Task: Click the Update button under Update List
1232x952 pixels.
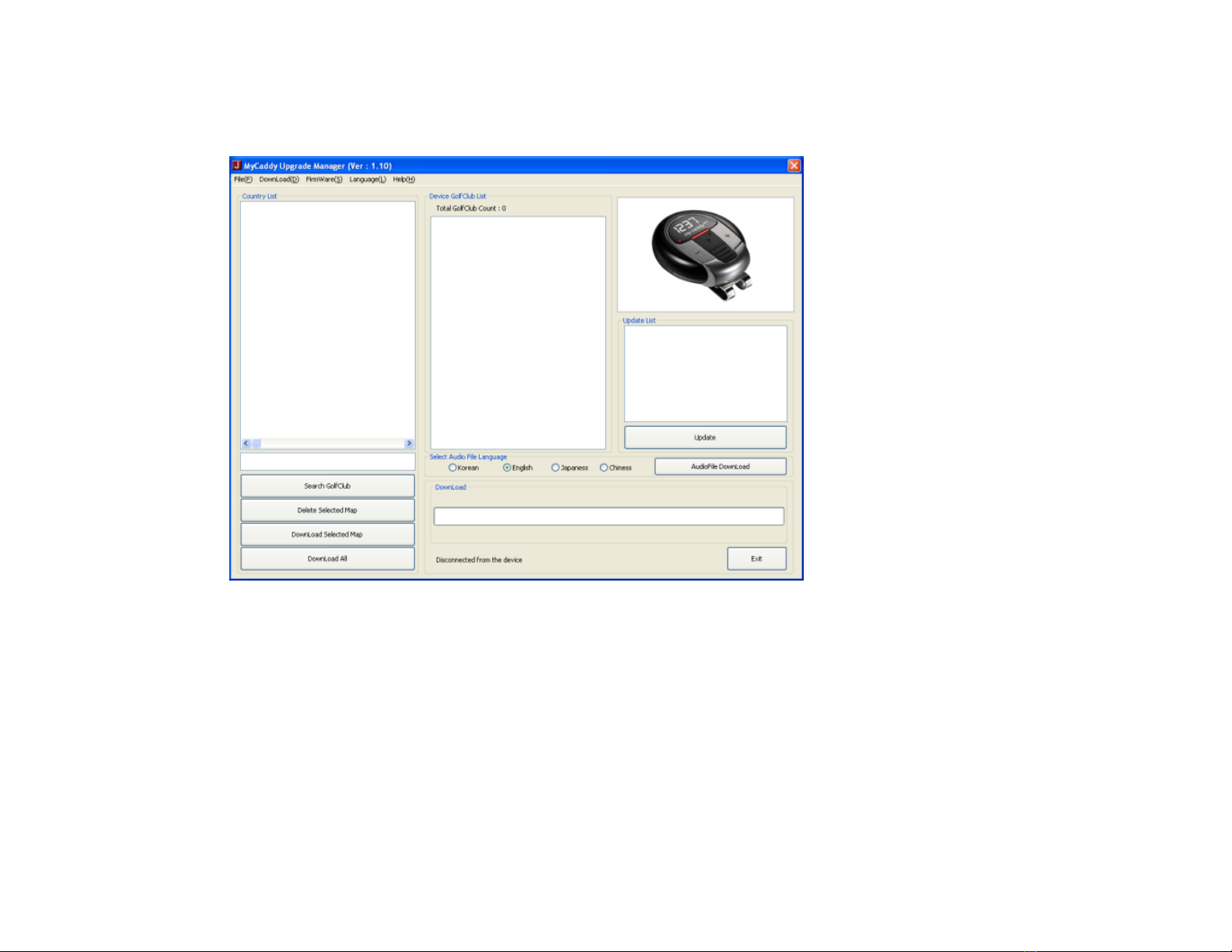Action: coord(705,438)
